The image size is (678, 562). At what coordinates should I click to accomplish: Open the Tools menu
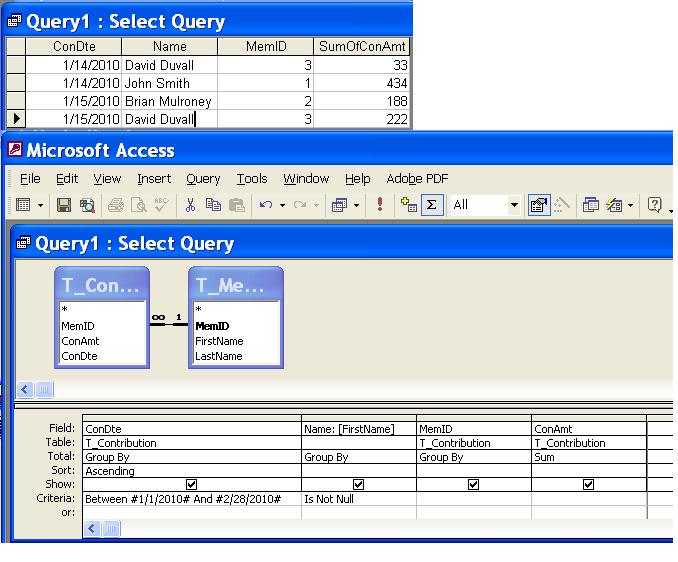click(x=252, y=179)
